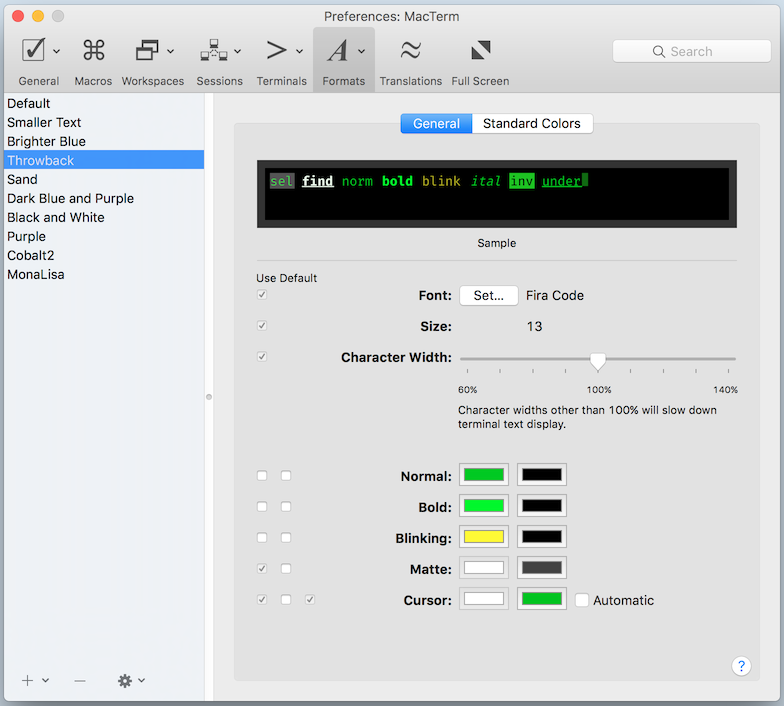
Task: Select the Cobalt2 format collection
Action: click(x=31, y=255)
